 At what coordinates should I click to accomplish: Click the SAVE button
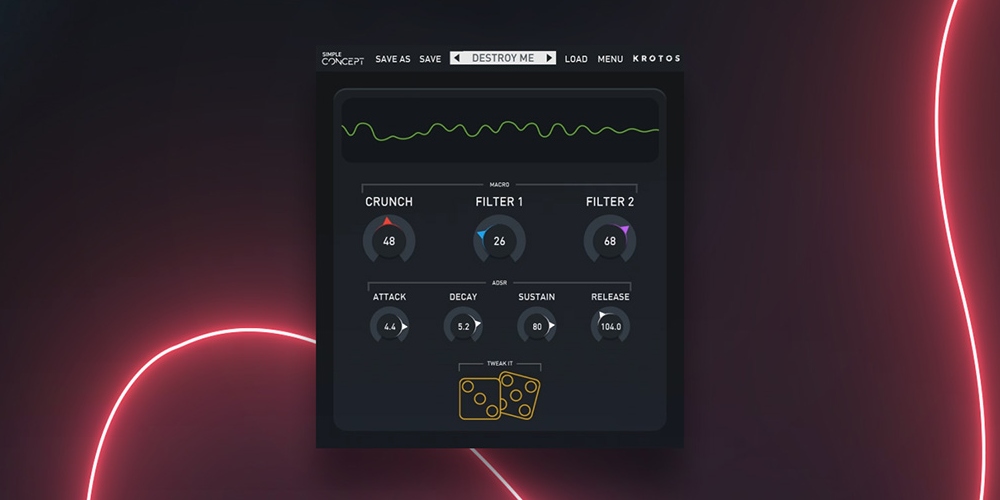pos(430,59)
